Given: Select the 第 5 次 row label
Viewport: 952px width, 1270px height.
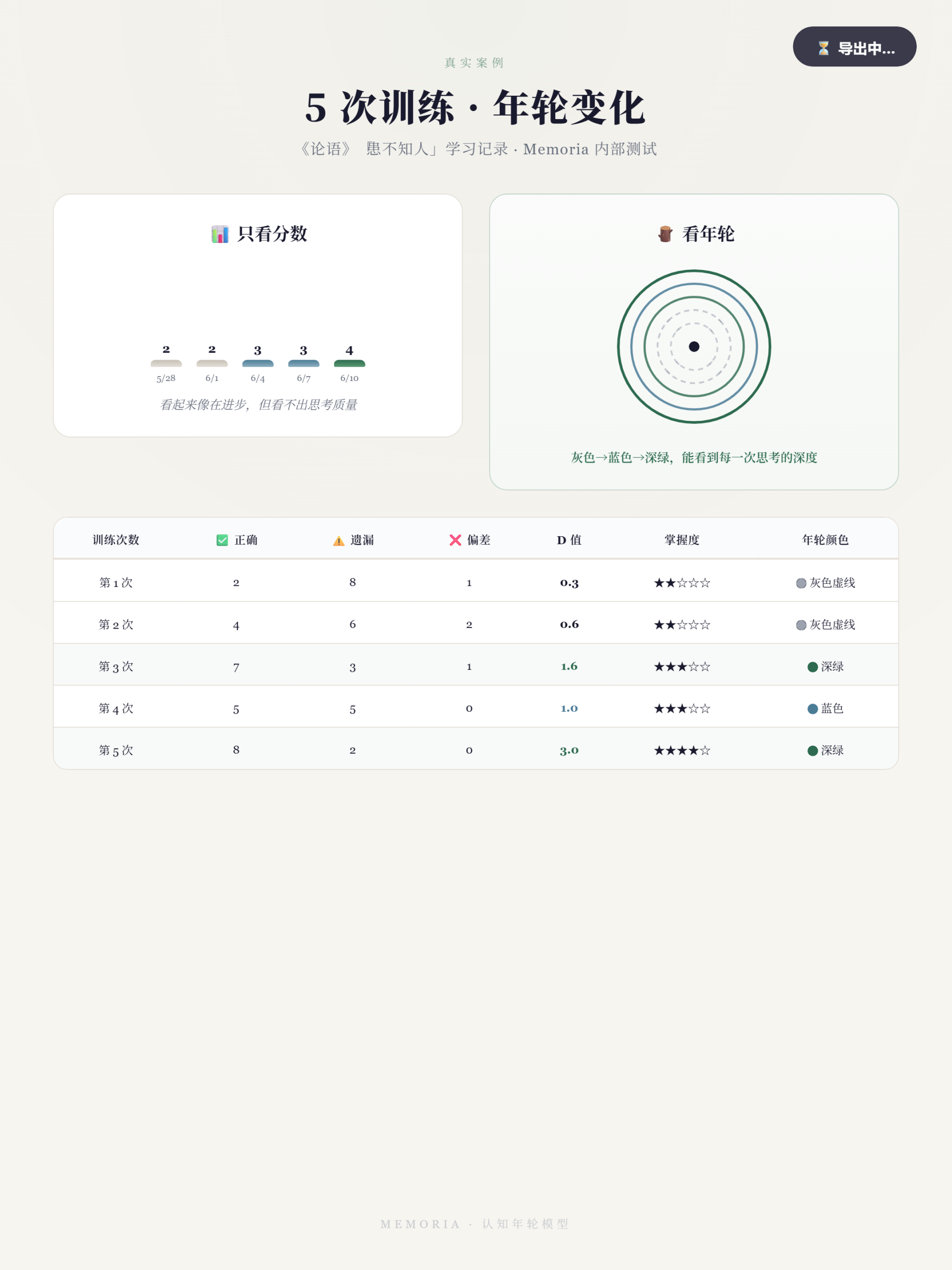Looking at the screenshot, I should 116,751.
